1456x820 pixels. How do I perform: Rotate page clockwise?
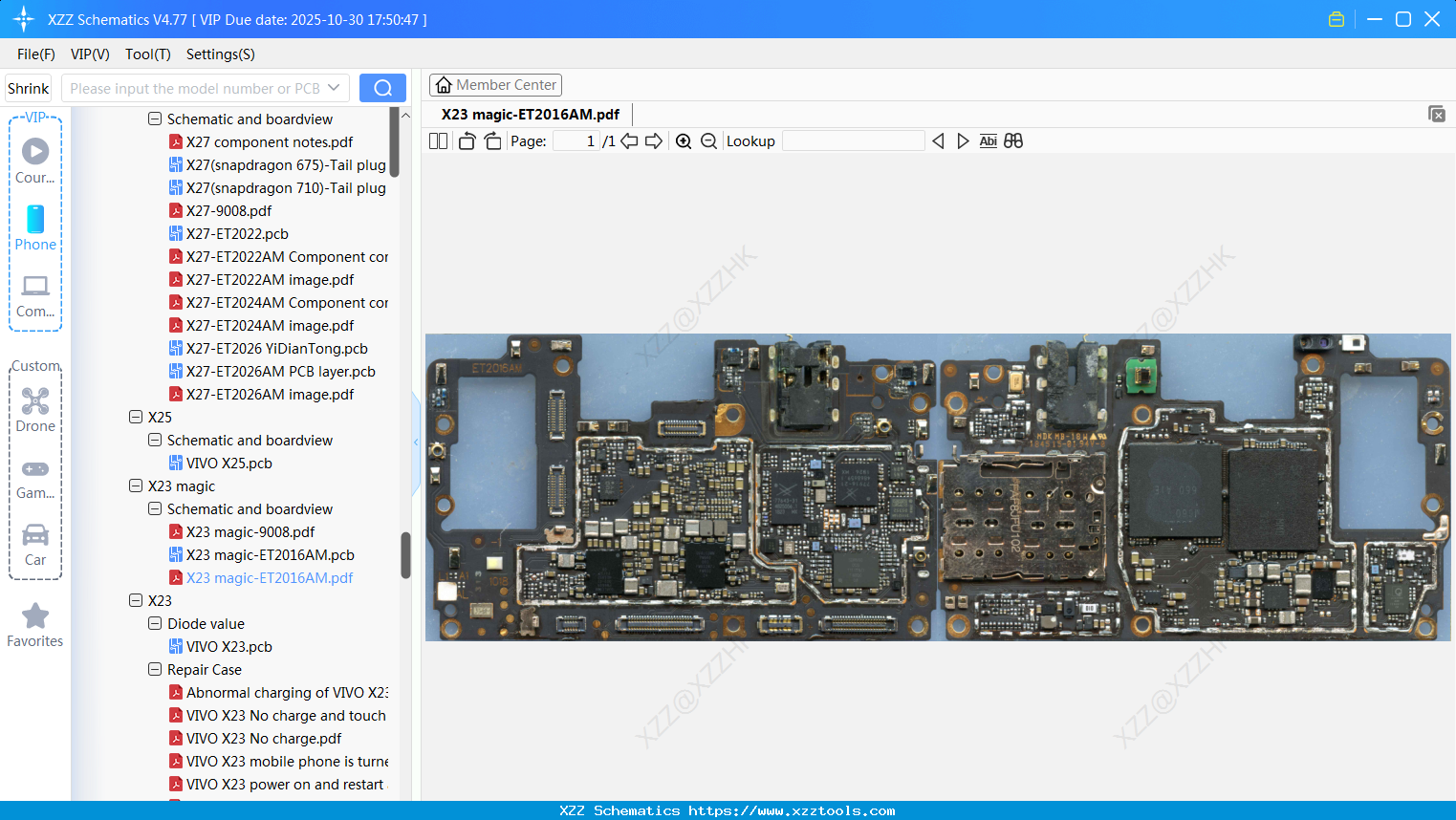coord(492,141)
